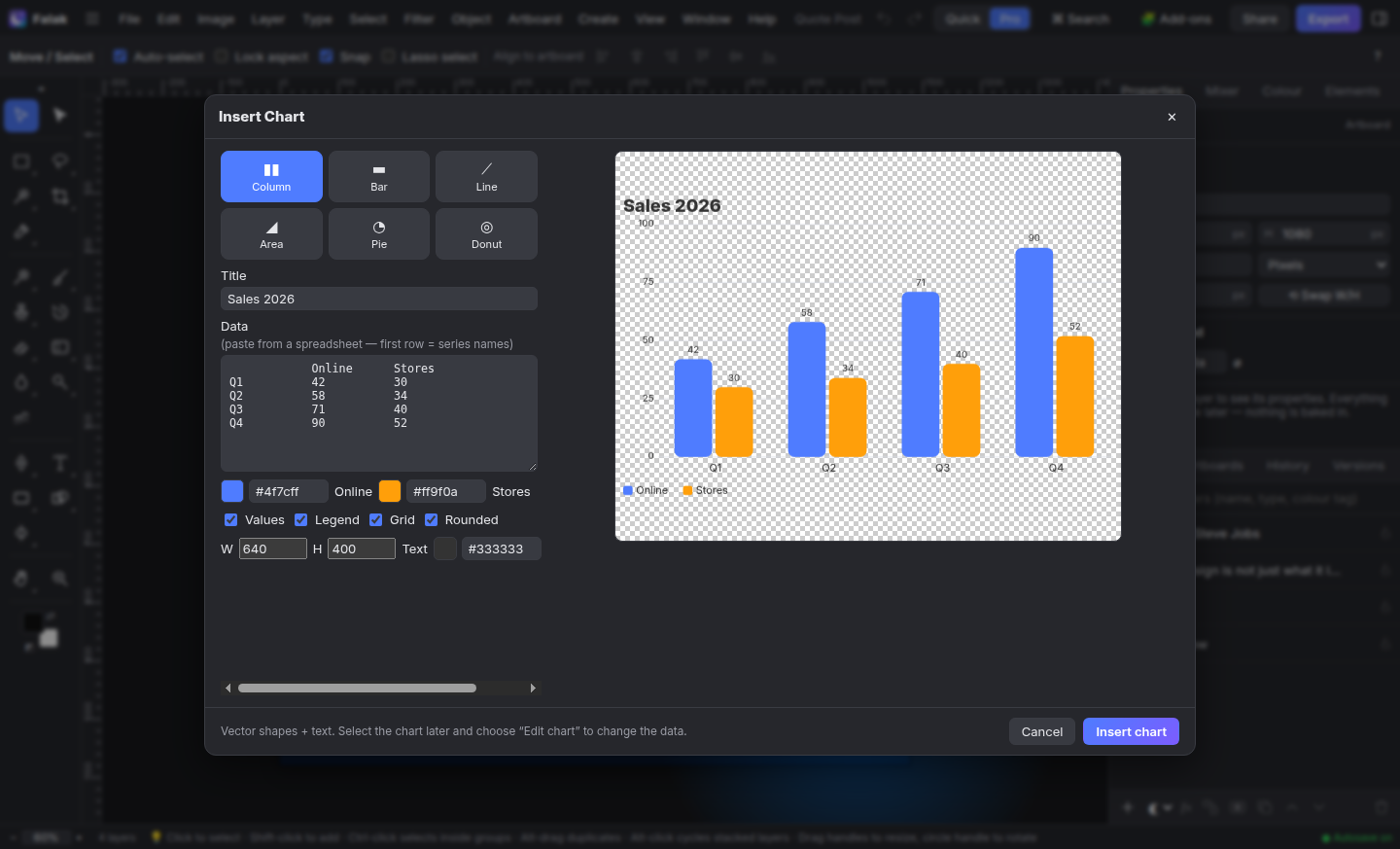1400x849 pixels.
Task: Click the dialog scrollbar's right arrow
Action: tap(533, 688)
